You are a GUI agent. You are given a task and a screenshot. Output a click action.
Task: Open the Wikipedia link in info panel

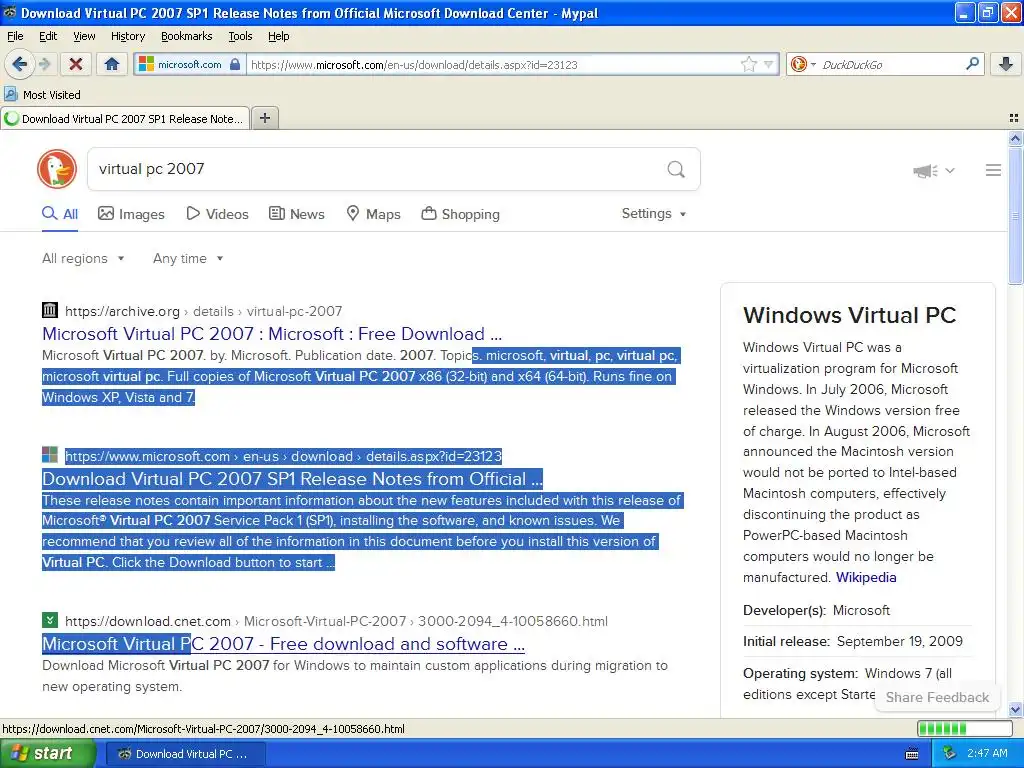click(866, 577)
